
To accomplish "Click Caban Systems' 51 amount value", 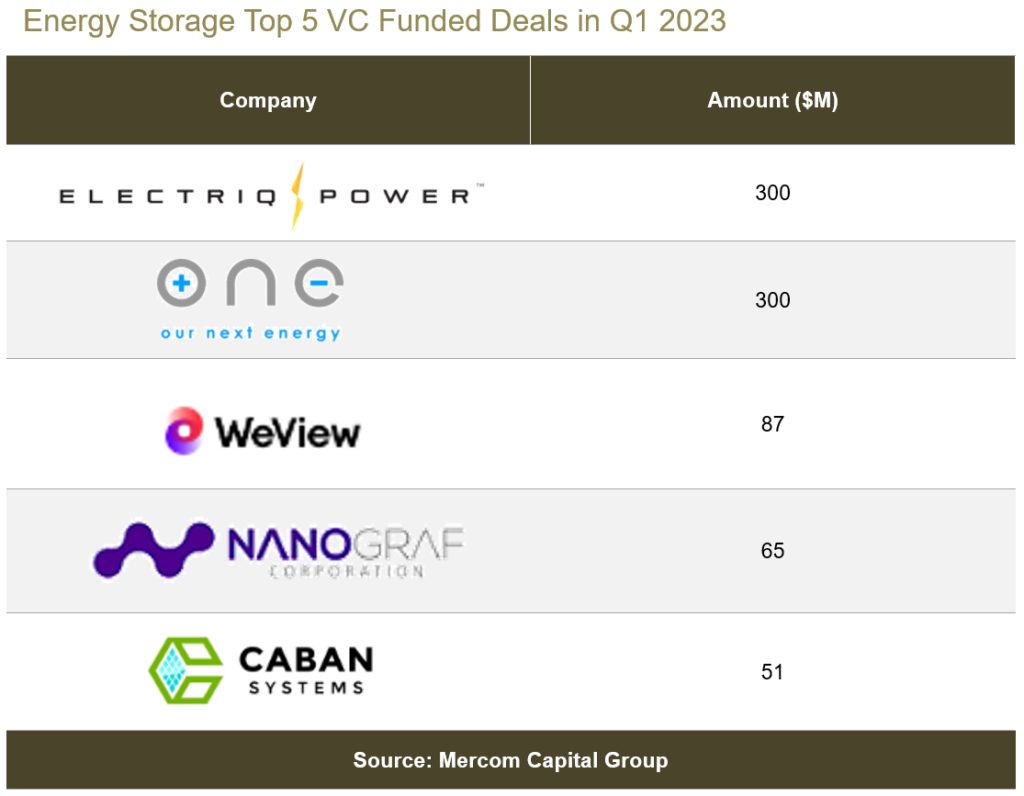I will pyautogui.click(x=772, y=671).
